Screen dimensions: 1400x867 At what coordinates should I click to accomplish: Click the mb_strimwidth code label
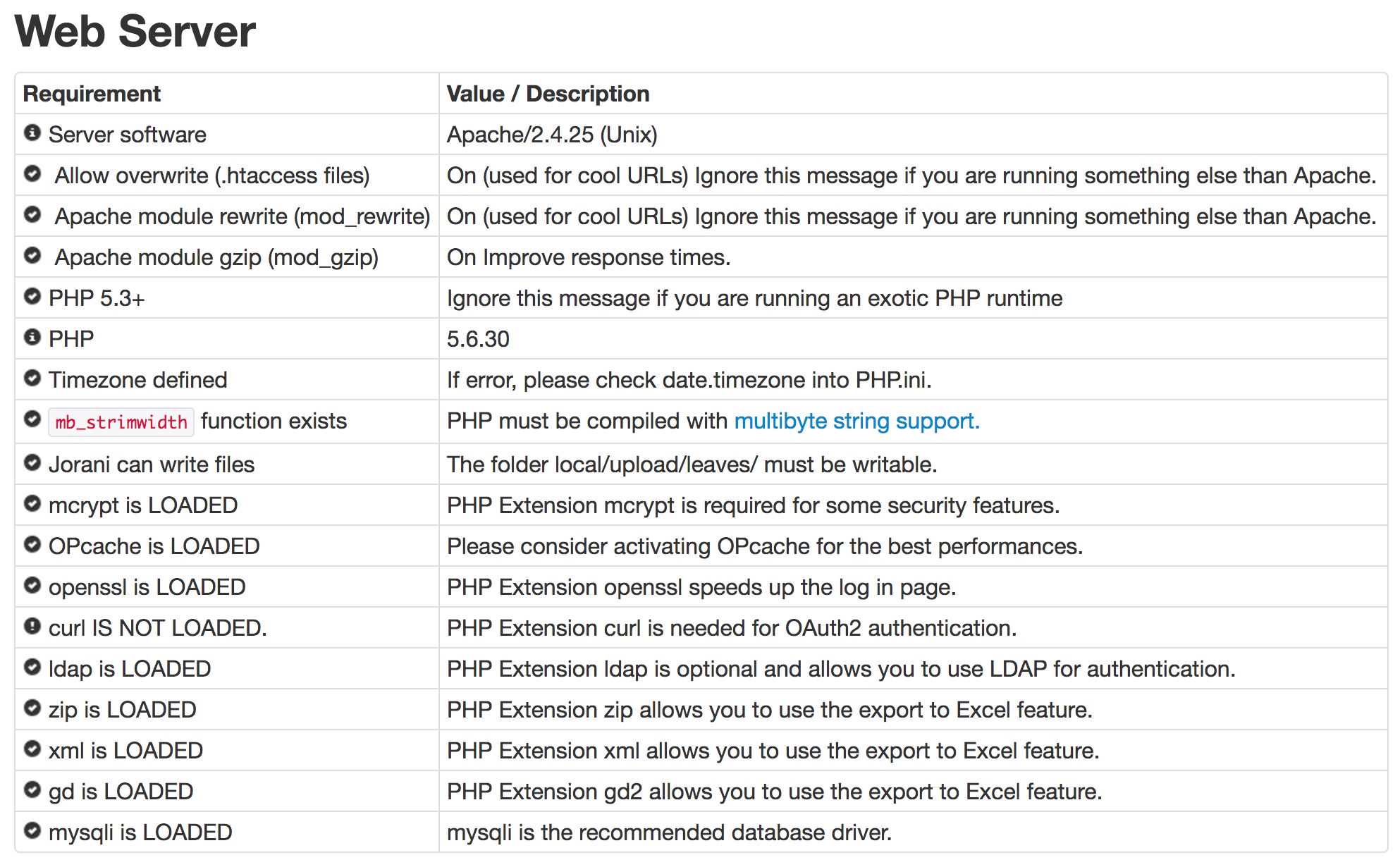121,422
